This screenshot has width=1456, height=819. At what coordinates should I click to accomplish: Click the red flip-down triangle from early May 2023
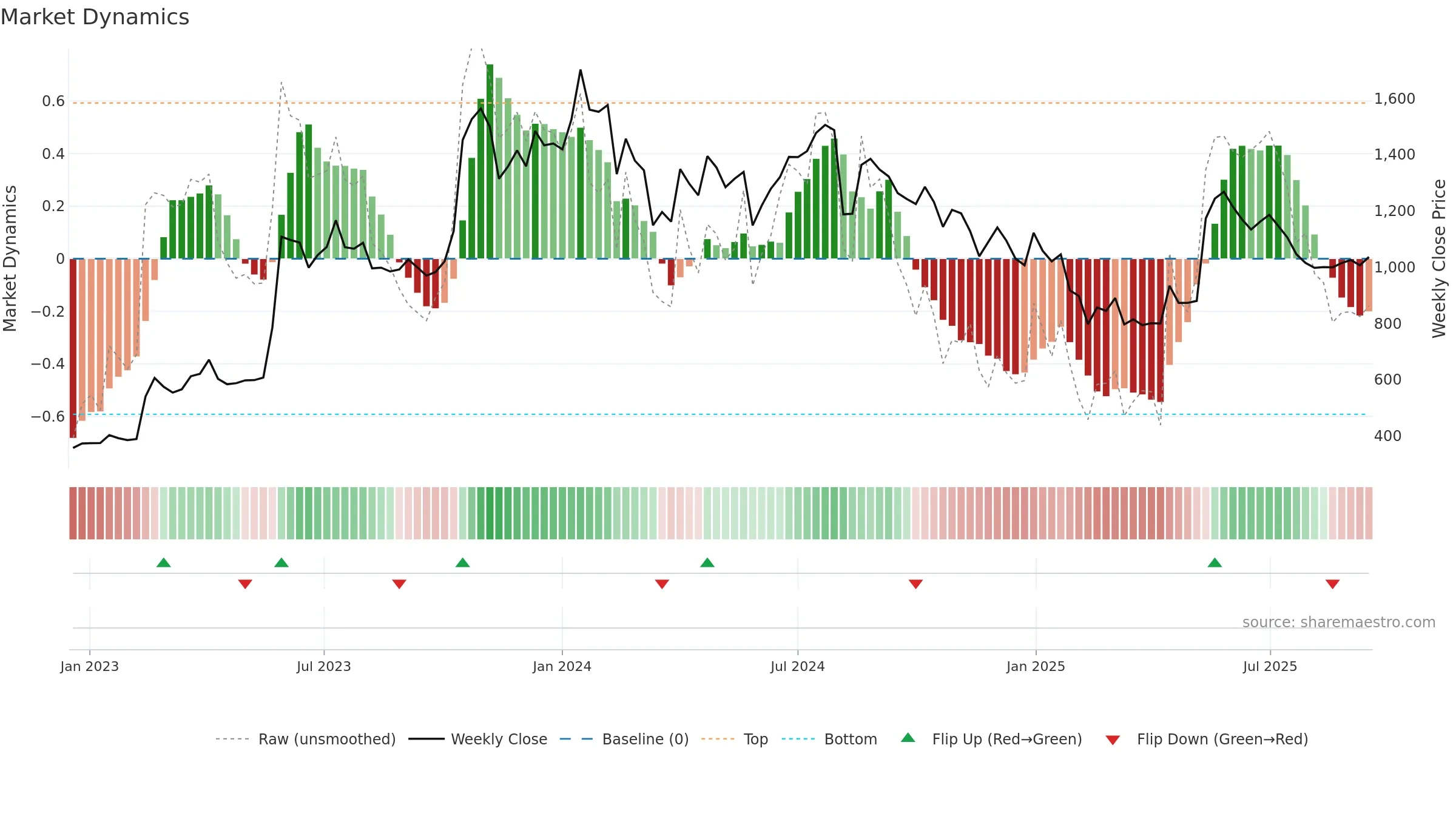coord(245,584)
